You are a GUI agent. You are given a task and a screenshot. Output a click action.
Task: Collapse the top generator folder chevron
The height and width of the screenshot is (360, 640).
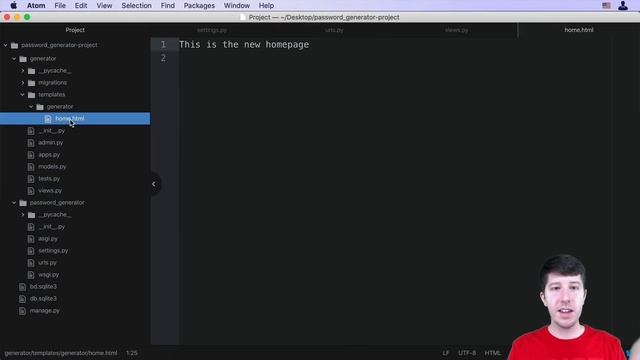[14, 59]
